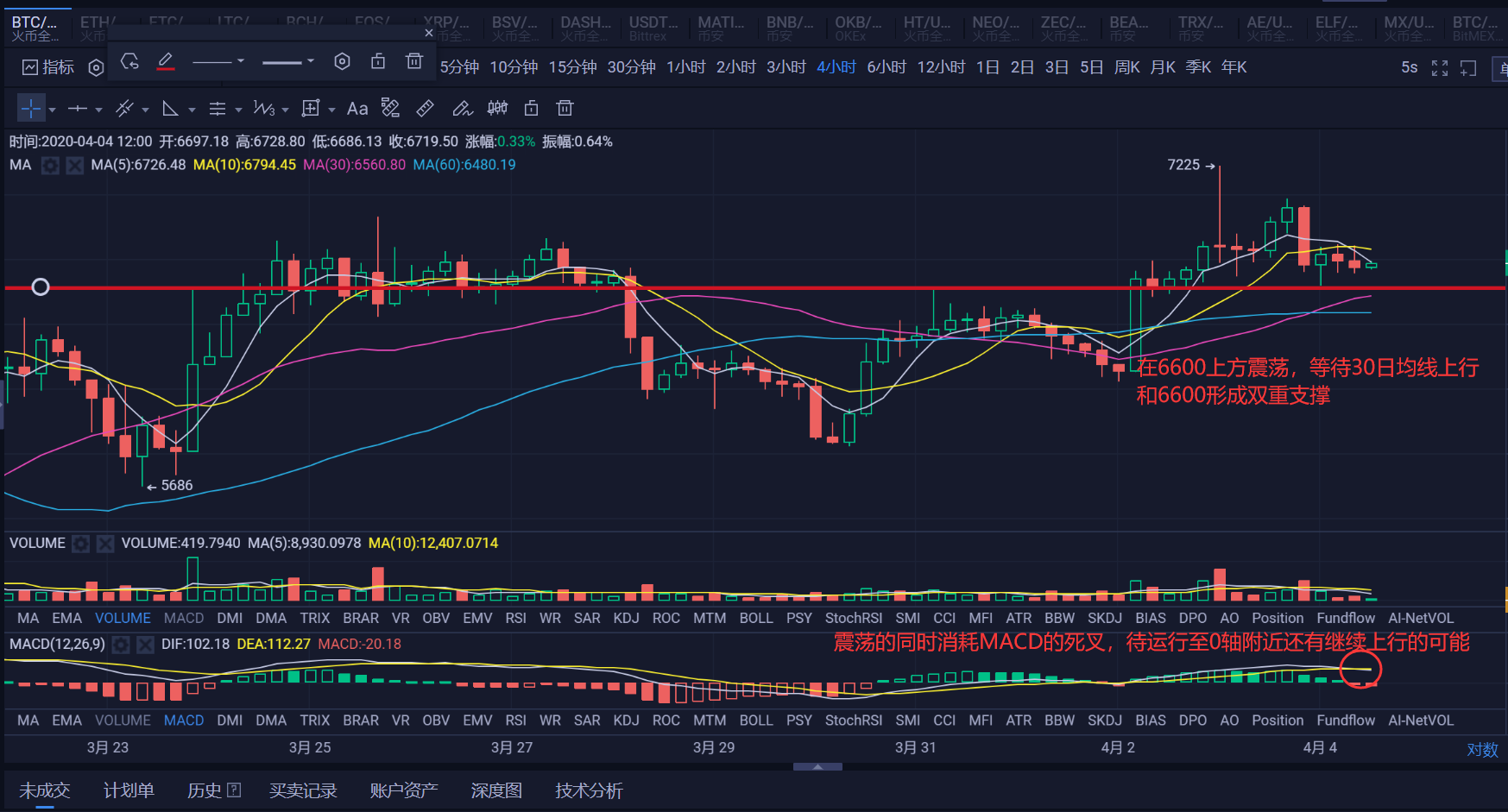
Task: Select the ruler measure tool
Action: (425, 108)
